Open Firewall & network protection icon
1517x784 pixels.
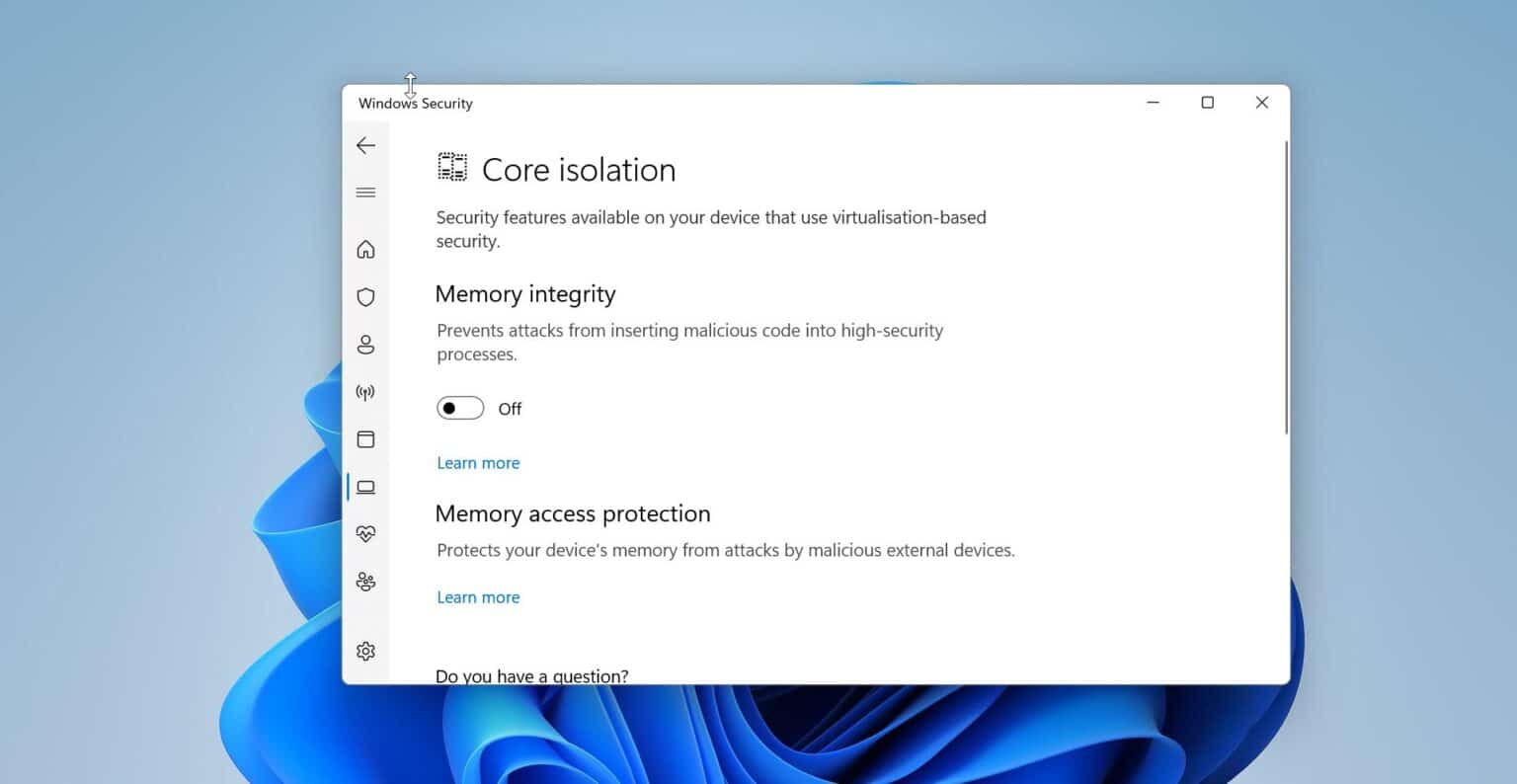[x=365, y=392]
